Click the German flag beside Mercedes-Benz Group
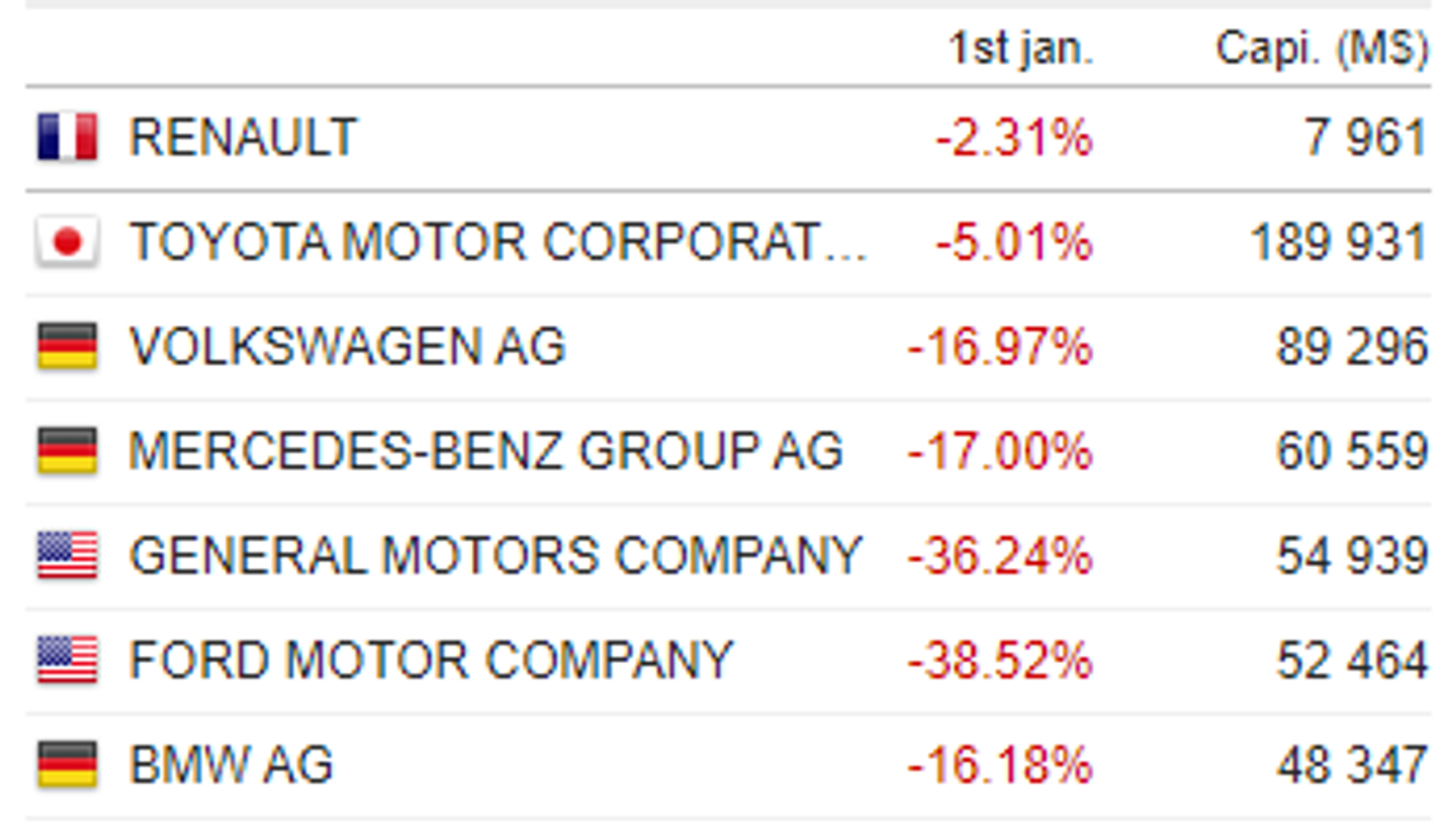 coord(67,451)
